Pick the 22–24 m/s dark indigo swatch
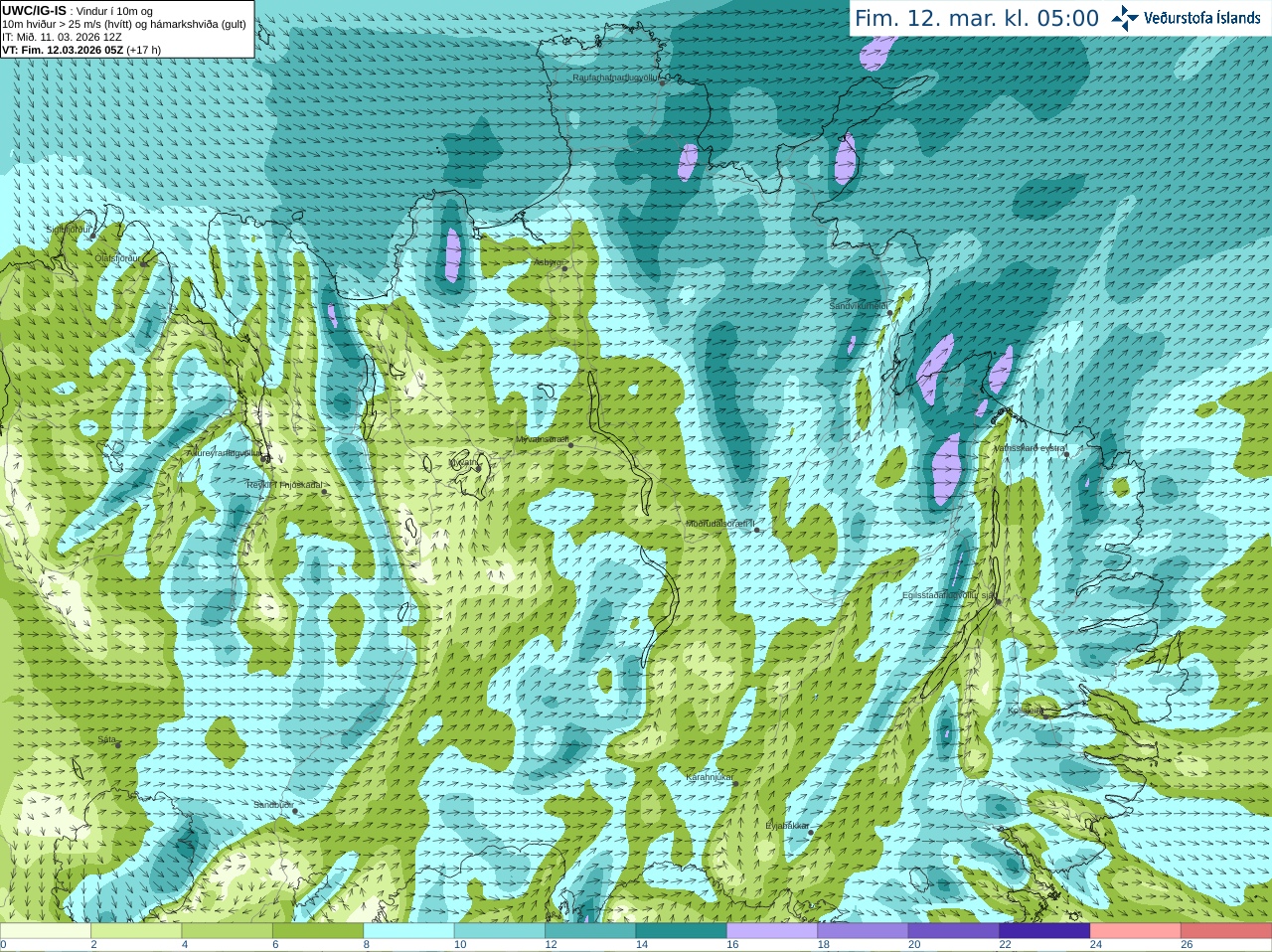Screen dimensions: 1272x952 point(1045,931)
